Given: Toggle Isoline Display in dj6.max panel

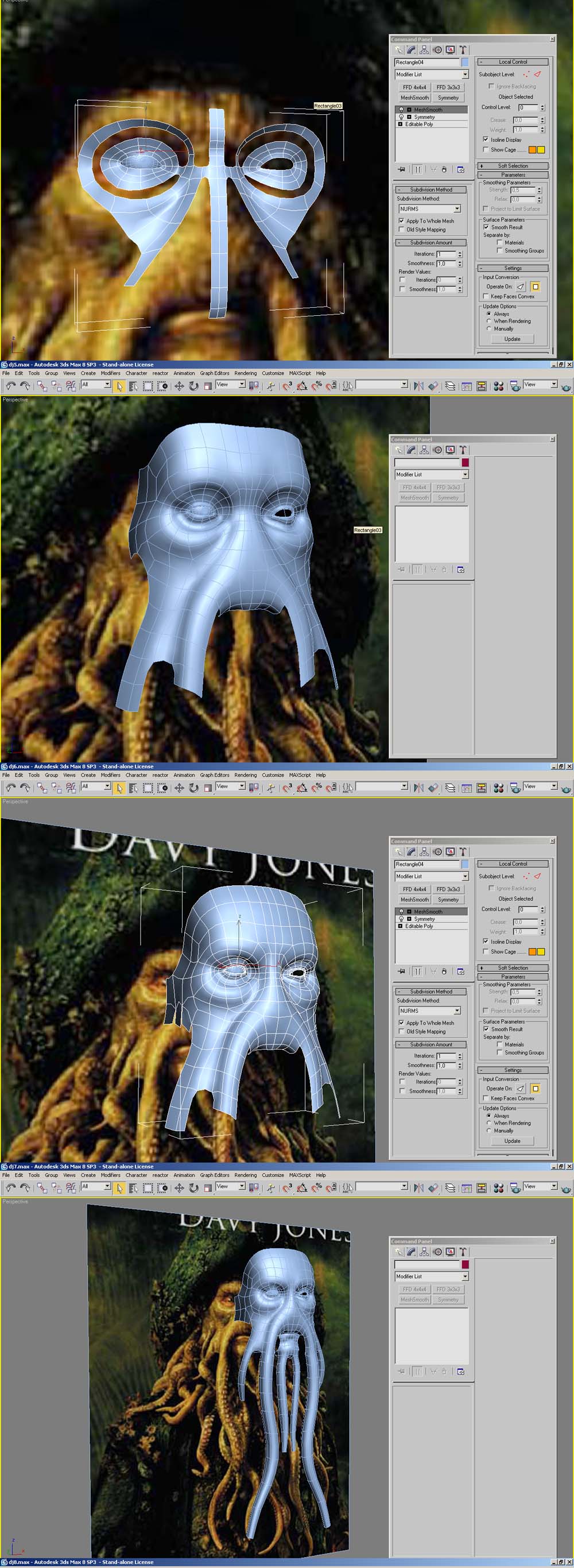Looking at the screenshot, I should pyautogui.click(x=486, y=941).
